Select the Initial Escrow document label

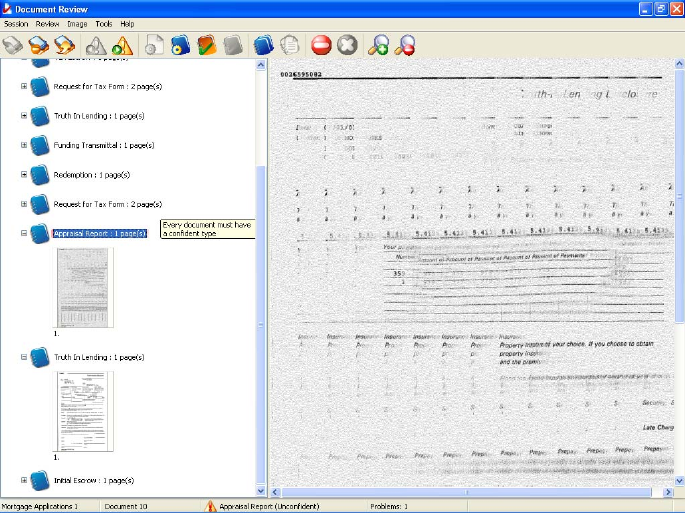pyautogui.click(x=93, y=480)
